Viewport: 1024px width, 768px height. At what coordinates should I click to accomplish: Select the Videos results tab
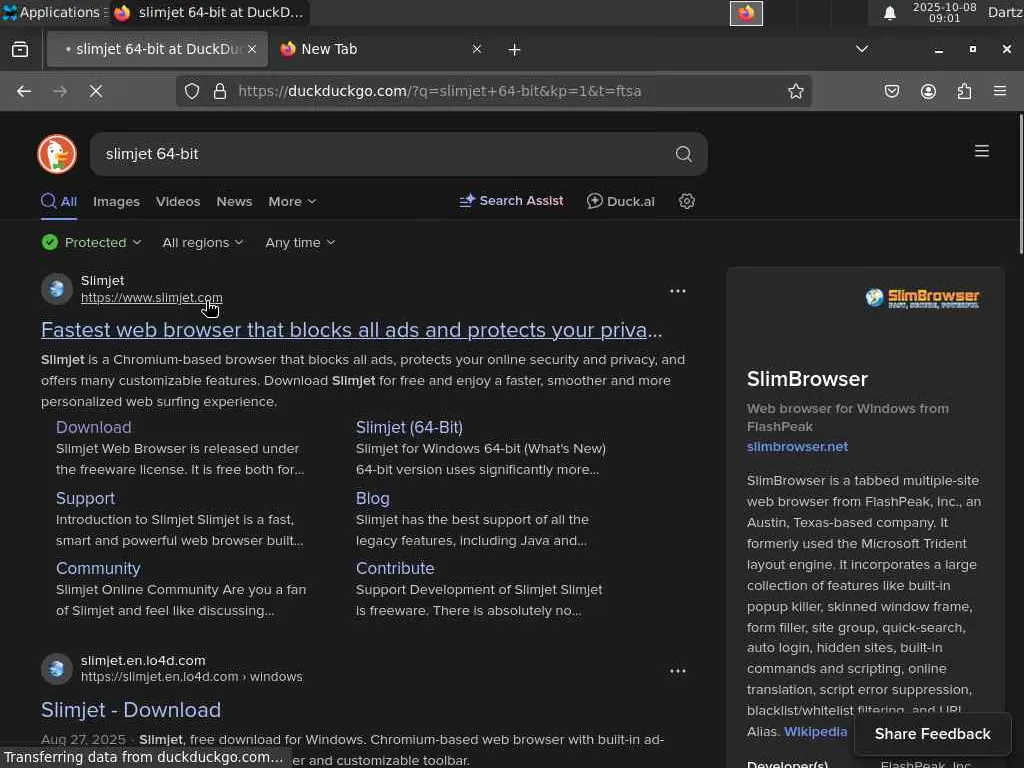tap(178, 202)
